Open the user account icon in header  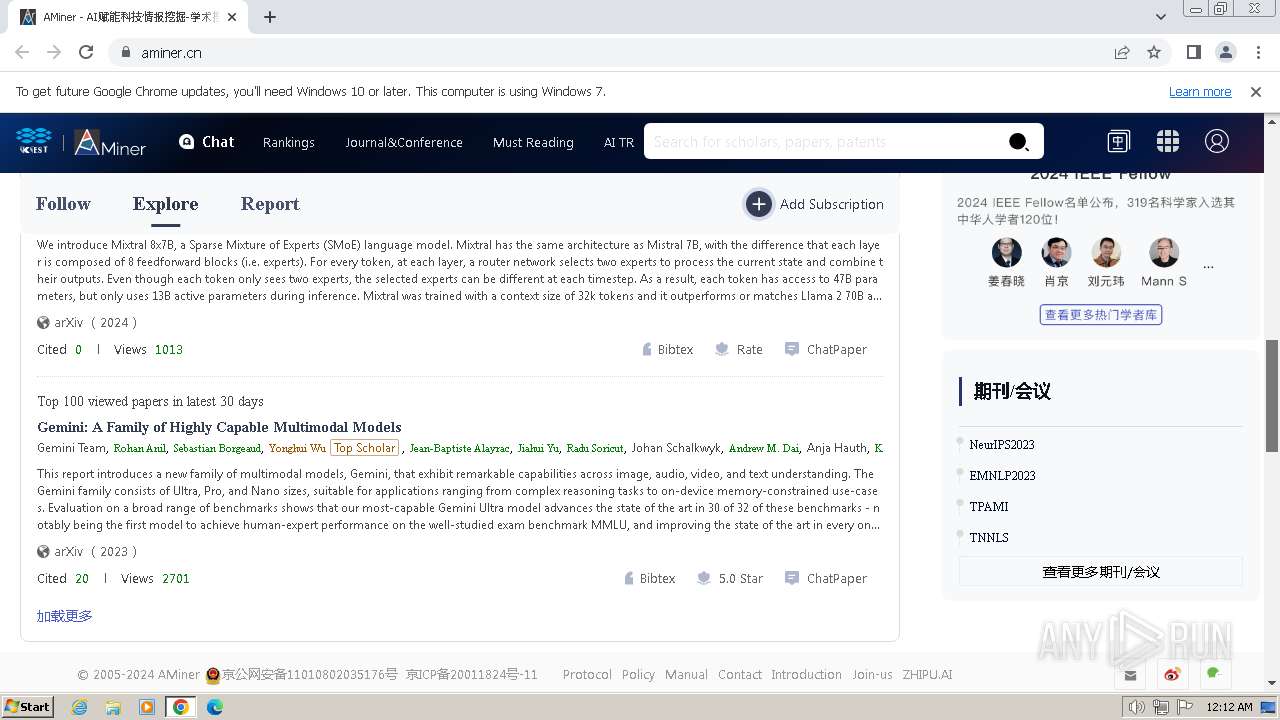pyautogui.click(x=1216, y=141)
